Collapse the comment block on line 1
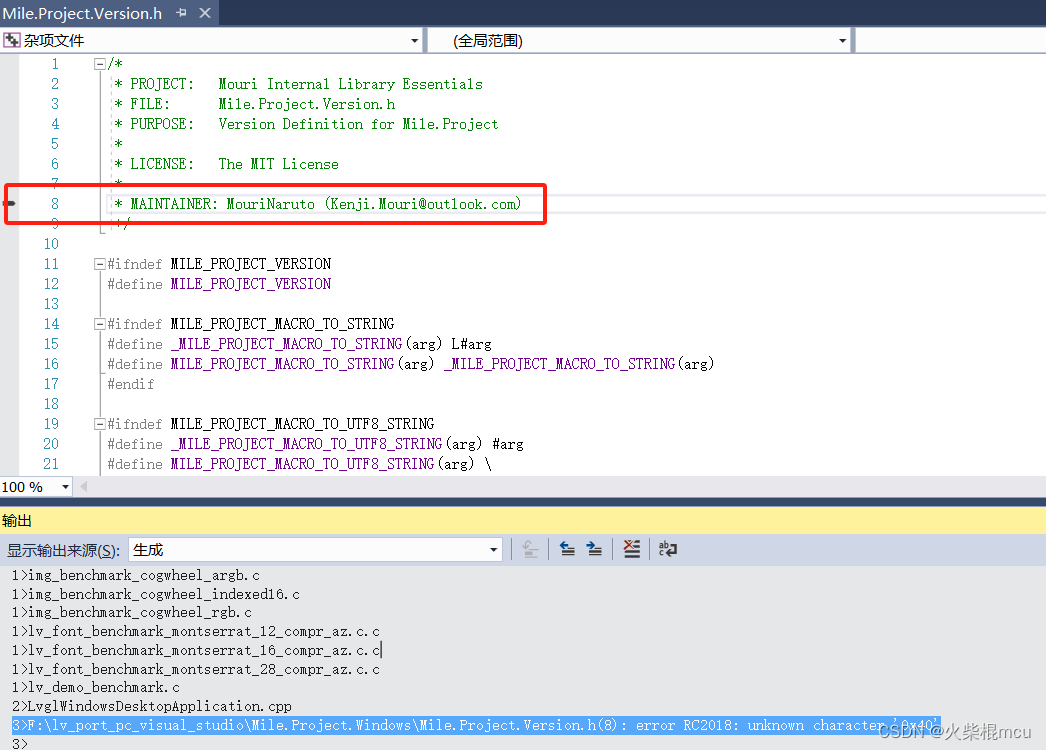 coord(99,63)
